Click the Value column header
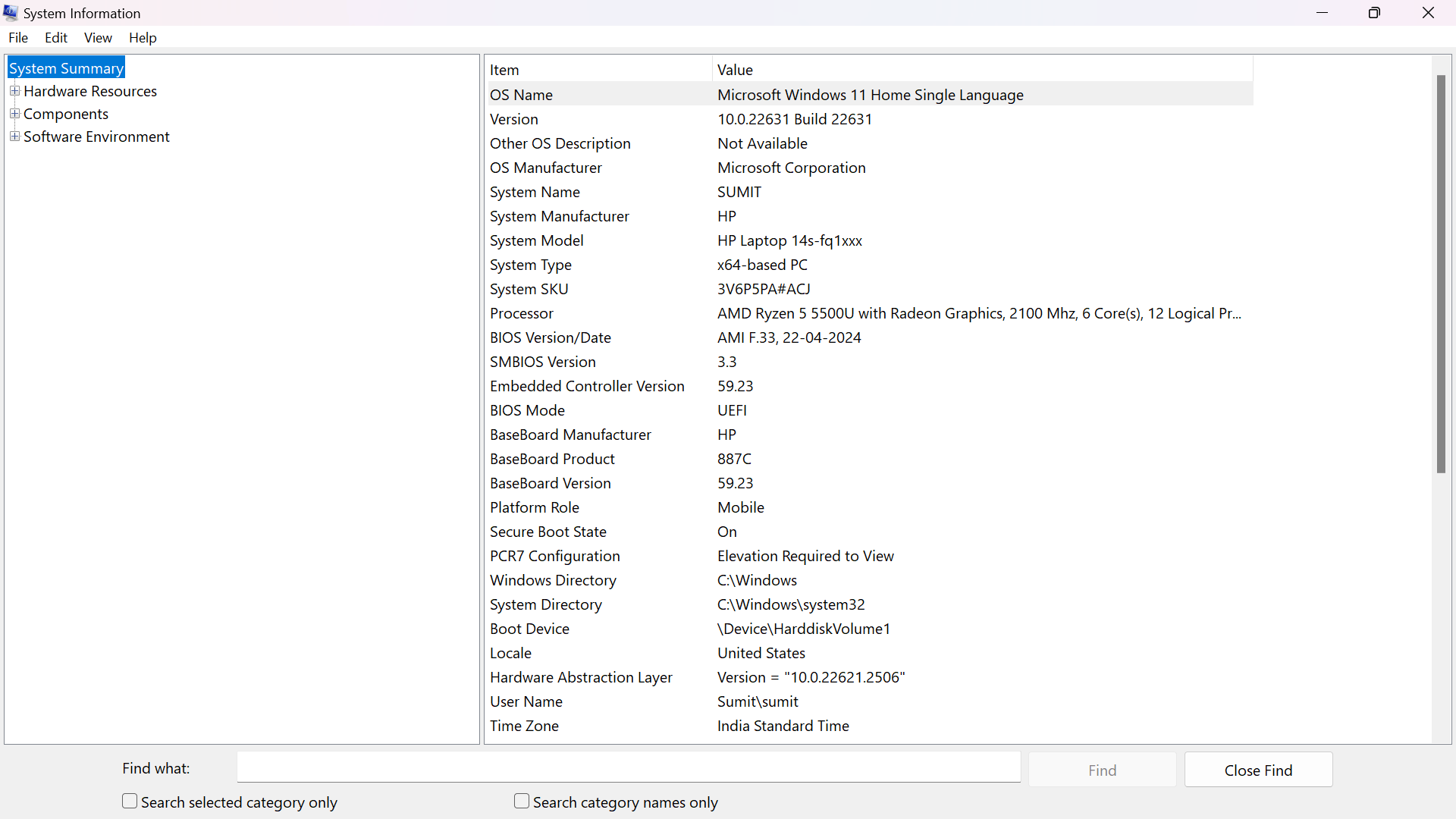Image resolution: width=1456 pixels, height=819 pixels. 982,70
